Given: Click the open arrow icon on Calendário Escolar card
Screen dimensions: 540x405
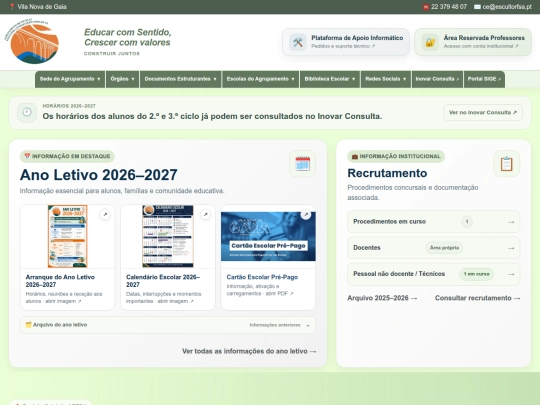Looking at the screenshot, I should click(205, 214).
